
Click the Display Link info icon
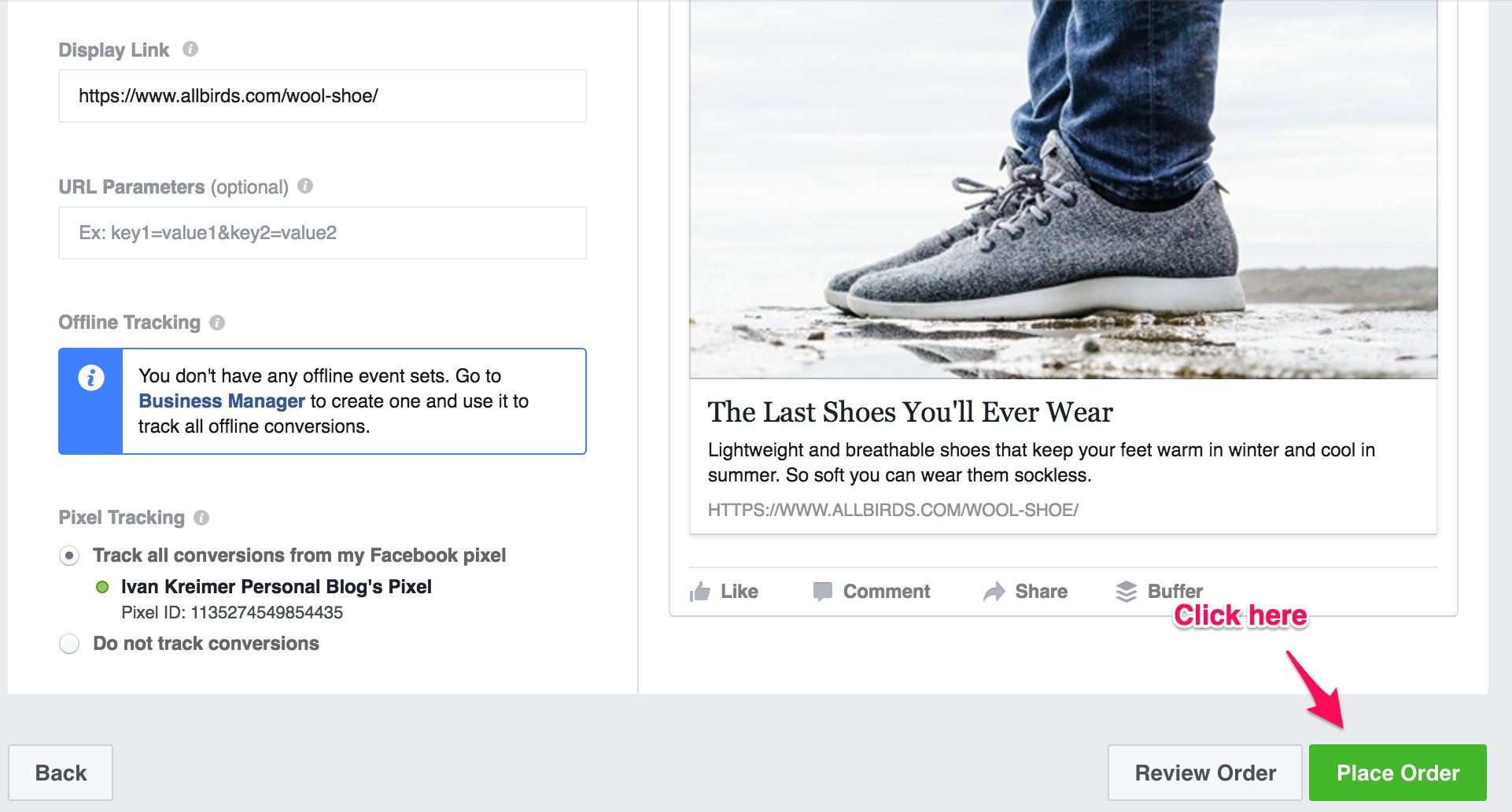[x=190, y=50]
